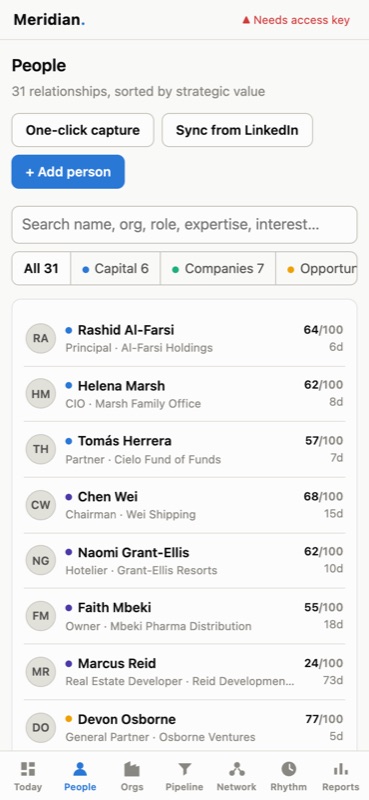Click Sync from LinkedIn button
Screen dimensions: 369x800
click(x=237, y=130)
